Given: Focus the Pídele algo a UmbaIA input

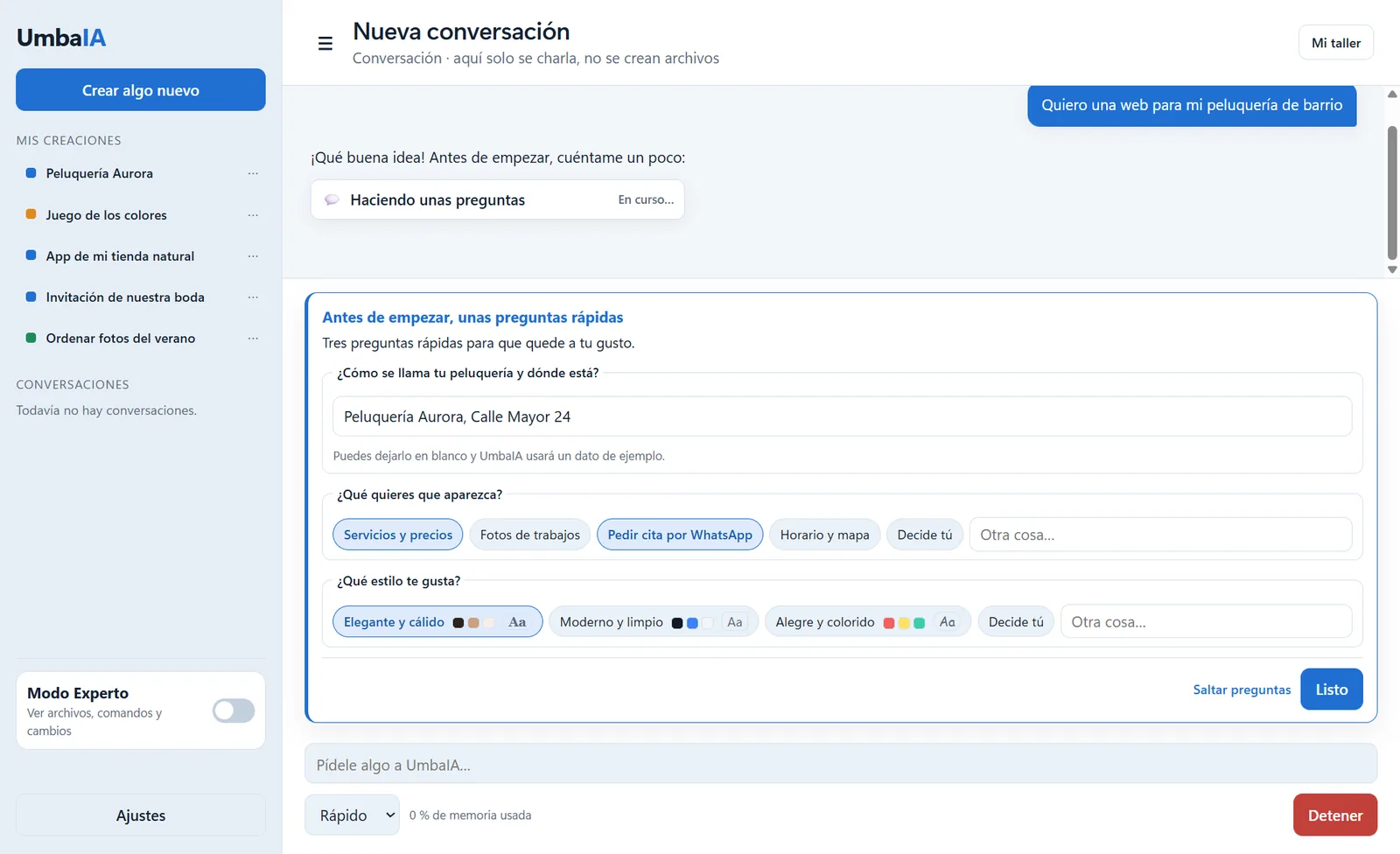Looking at the screenshot, I should 841,765.
